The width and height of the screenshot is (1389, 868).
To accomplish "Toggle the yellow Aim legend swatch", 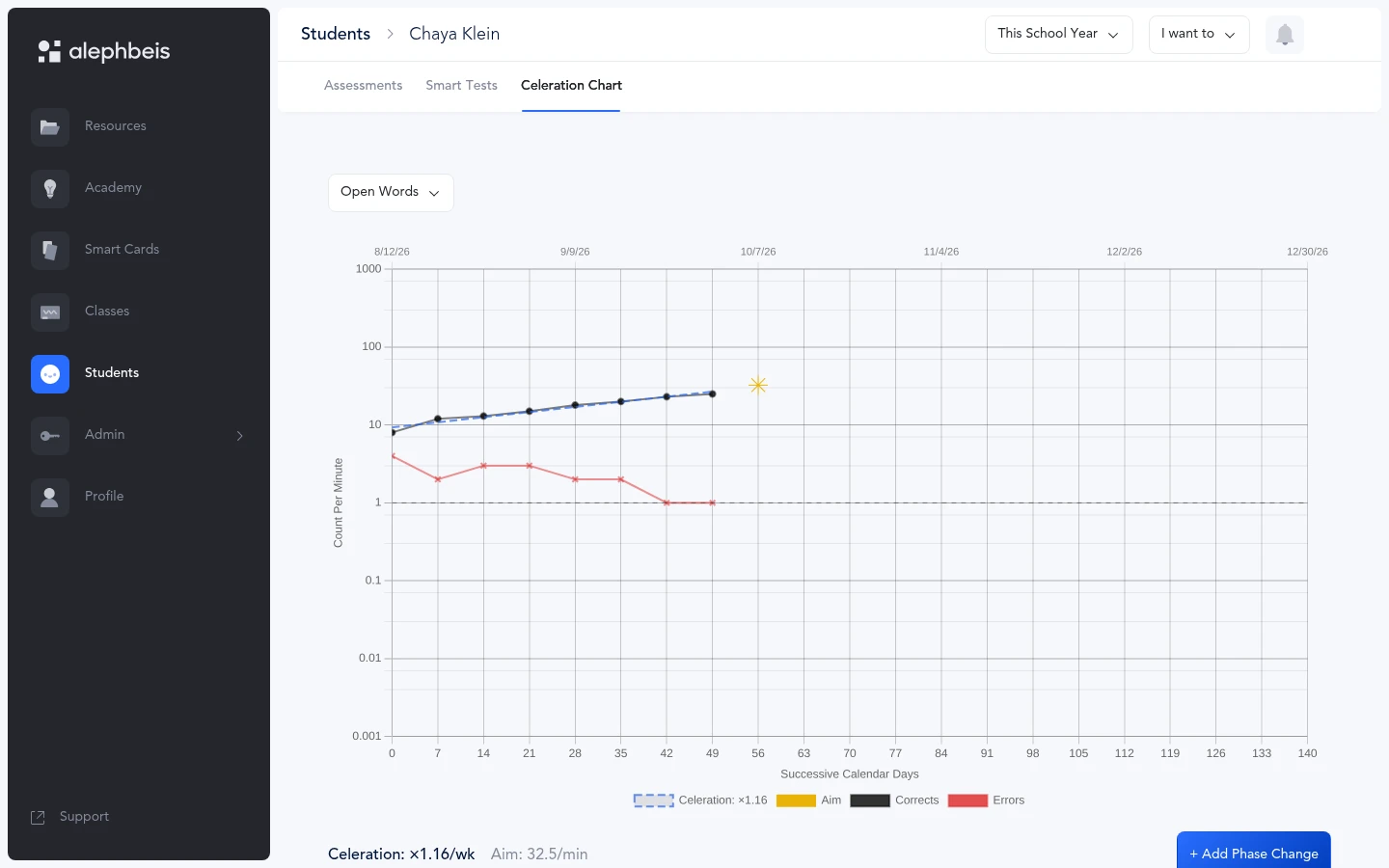I will coord(796,800).
